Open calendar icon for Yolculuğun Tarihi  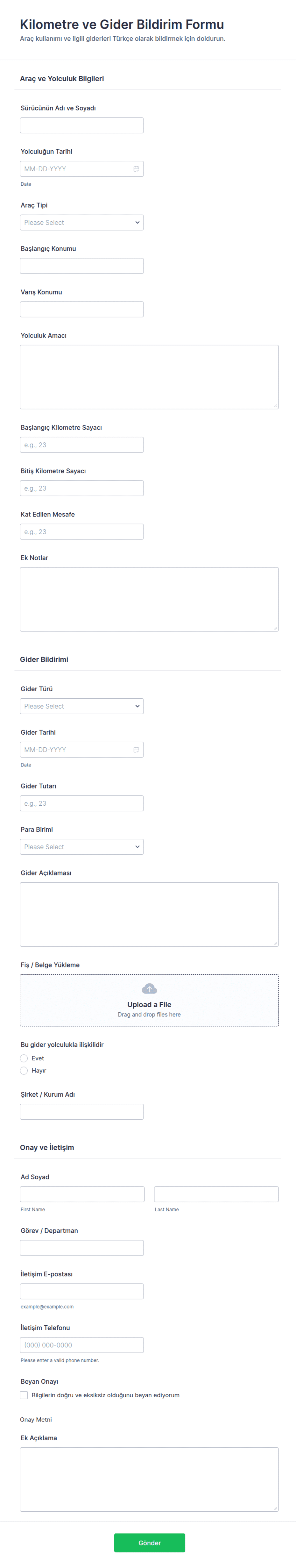(x=136, y=168)
